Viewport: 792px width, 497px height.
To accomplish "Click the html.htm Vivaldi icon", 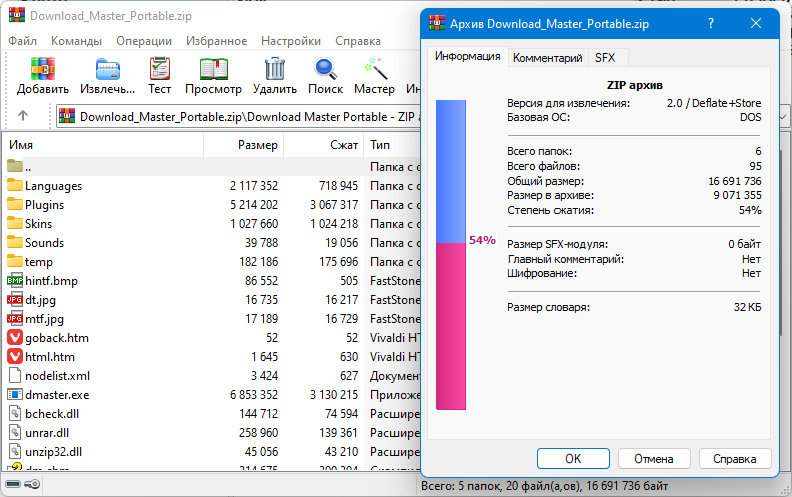I will click(15, 357).
